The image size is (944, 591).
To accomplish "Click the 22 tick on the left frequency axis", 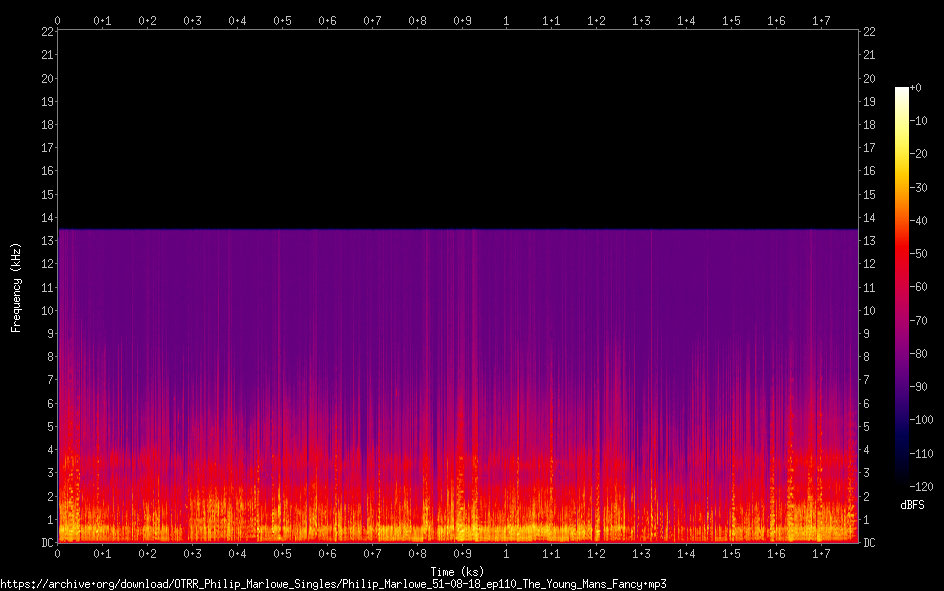I will 47,32.
